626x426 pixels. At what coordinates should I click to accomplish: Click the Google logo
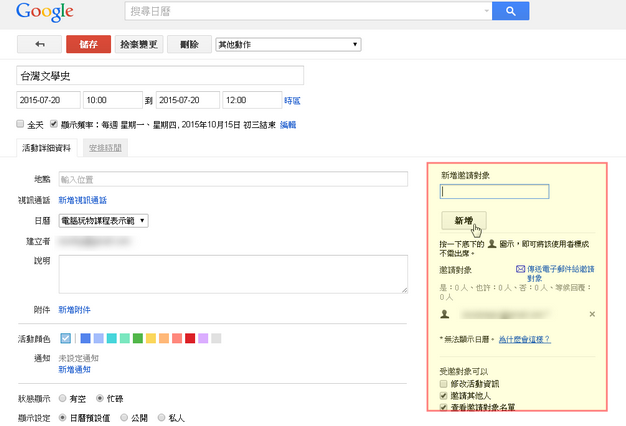[x=45, y=14]
